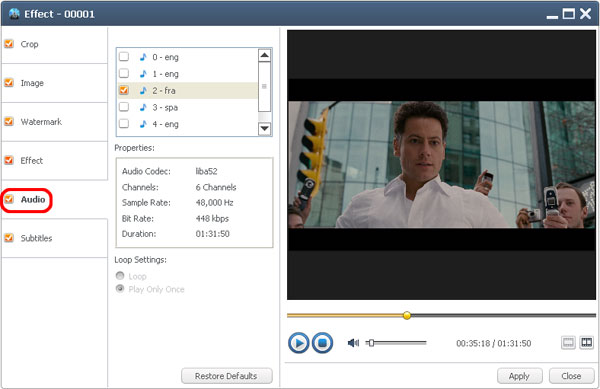
Task: Click the music note icon for 3 - spa
Action: (x=143, y=107)
